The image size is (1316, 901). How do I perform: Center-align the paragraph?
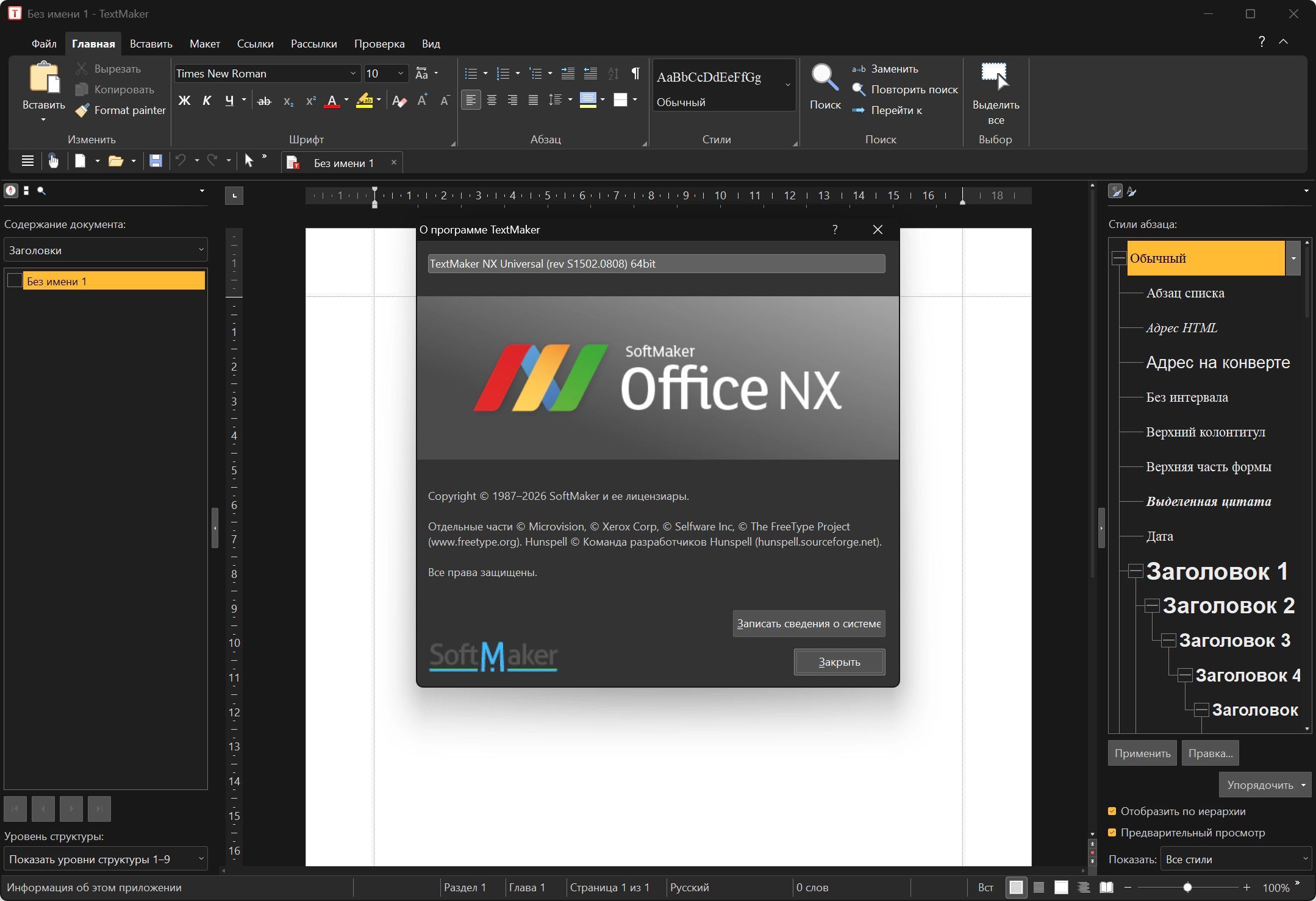(x=492, y=100)
